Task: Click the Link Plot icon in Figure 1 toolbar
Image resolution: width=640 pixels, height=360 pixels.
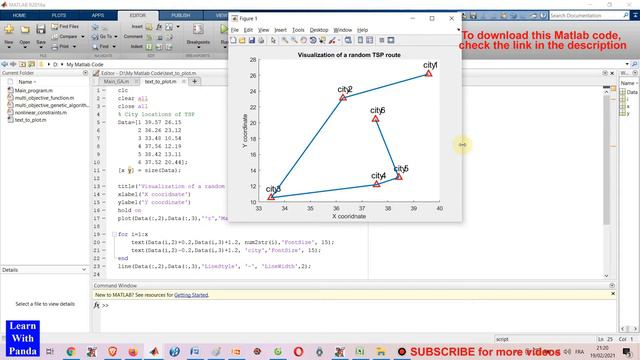Action: [348, 40]
